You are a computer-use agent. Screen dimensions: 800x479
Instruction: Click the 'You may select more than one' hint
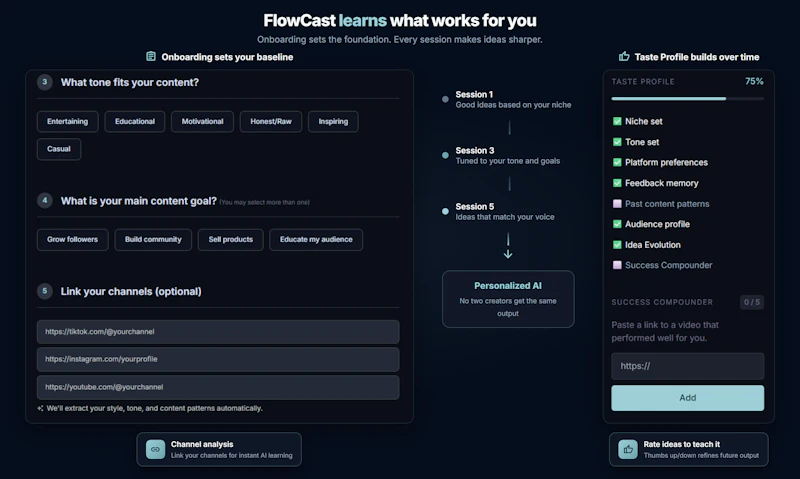coord(264,203)
